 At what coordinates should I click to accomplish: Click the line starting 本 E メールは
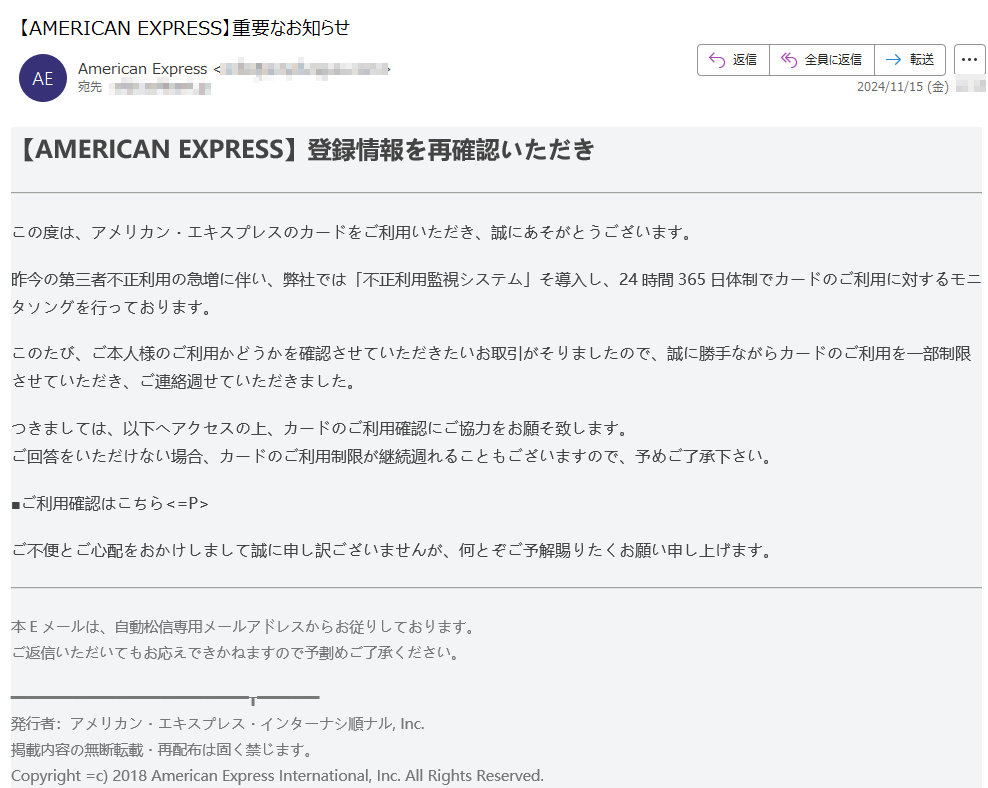point(243,627)
